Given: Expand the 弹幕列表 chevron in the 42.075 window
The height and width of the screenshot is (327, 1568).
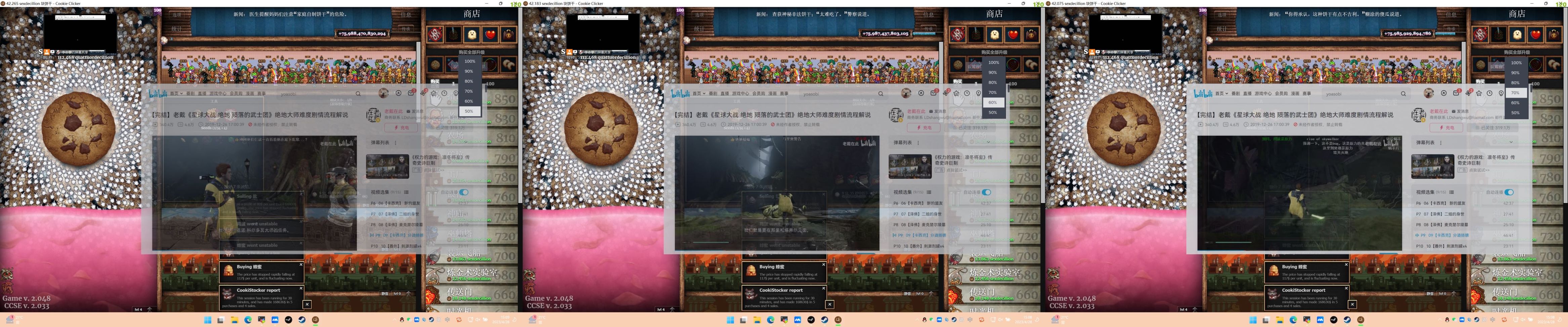Looking at the screenshot, I should click(1511, 143).
